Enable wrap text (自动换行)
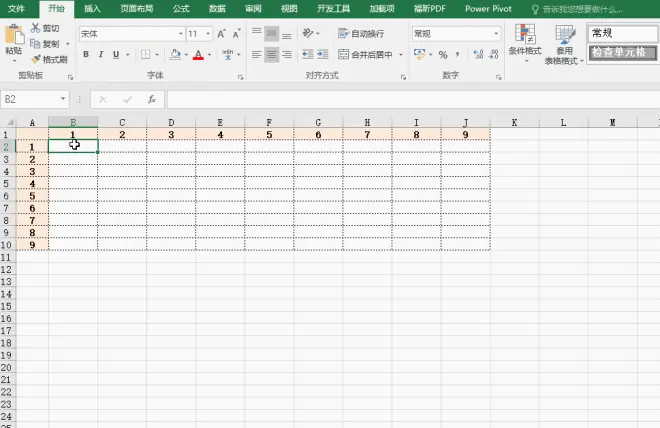This screenshot has height=428, width=660. click(x=361, y=33)
